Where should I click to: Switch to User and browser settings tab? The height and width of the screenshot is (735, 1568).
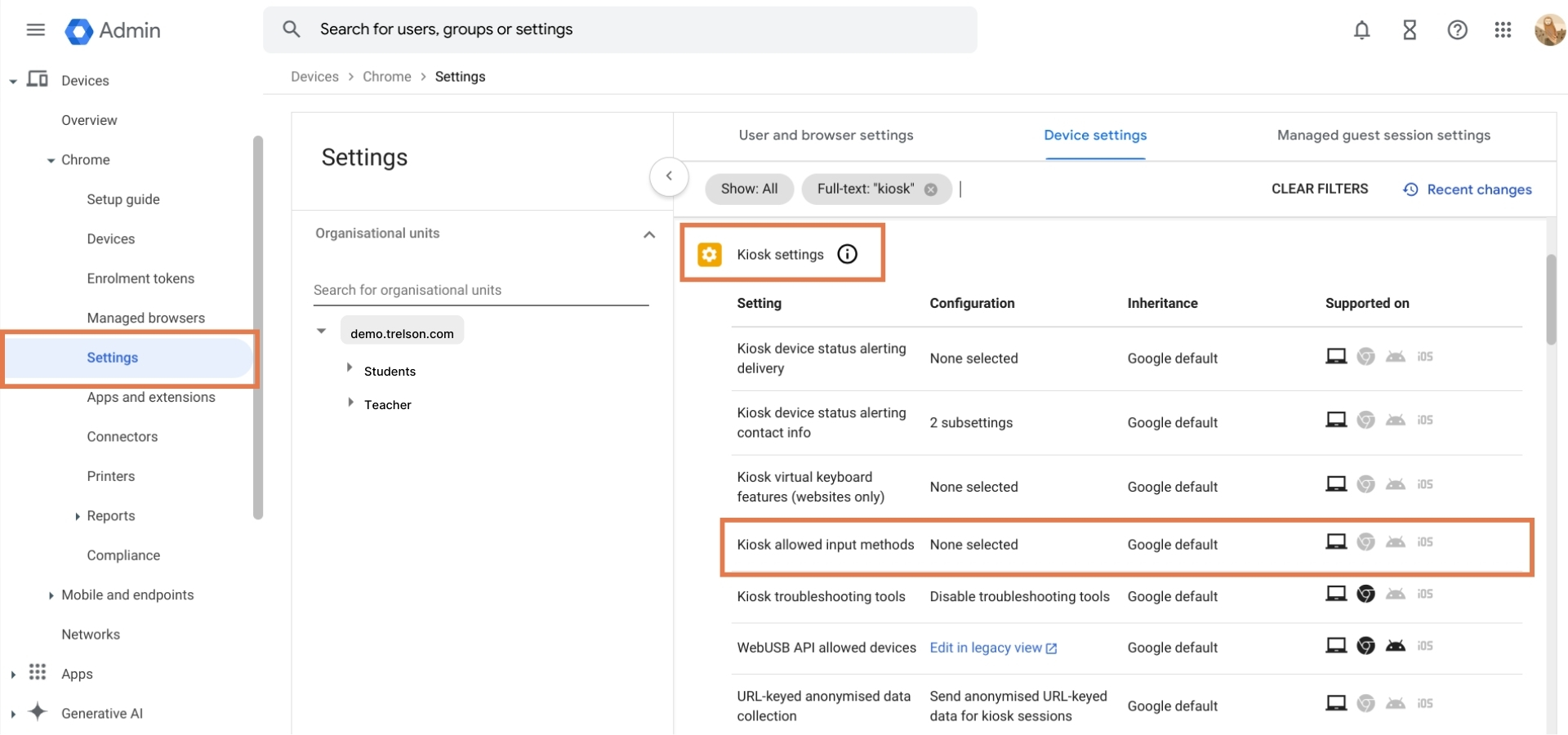click(826, 136)
